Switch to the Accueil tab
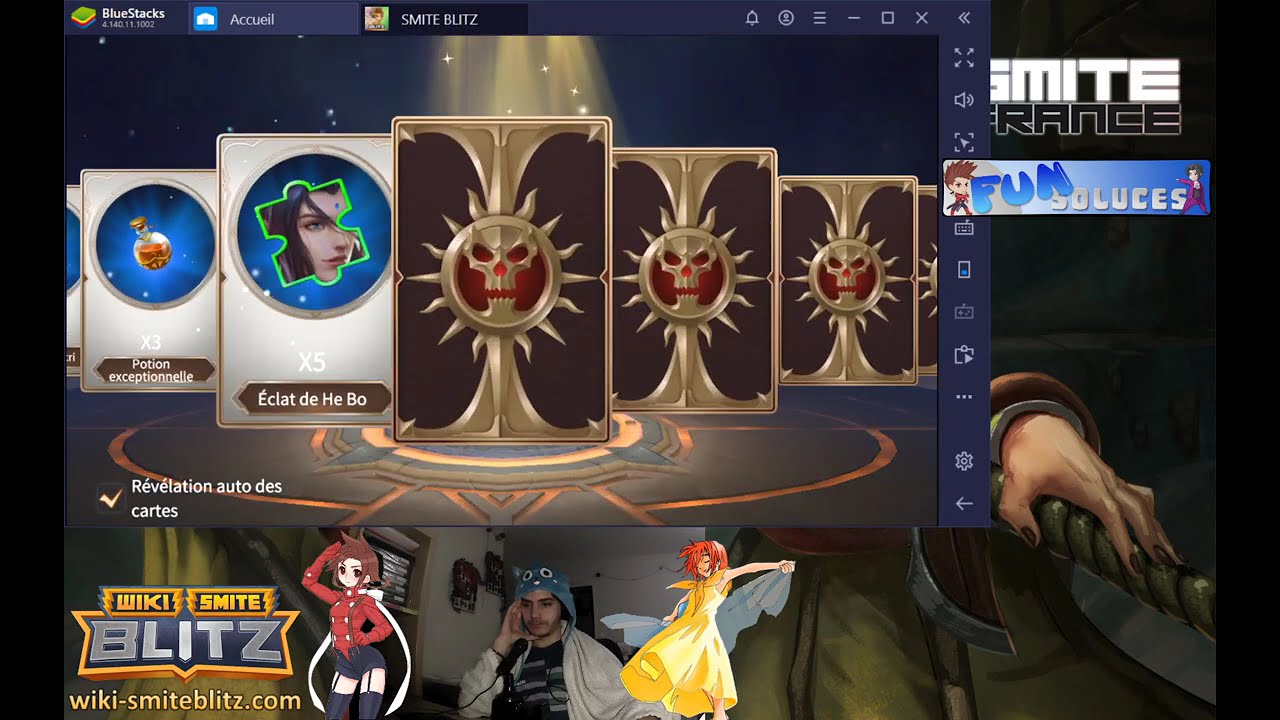Image resolution: width=1280 pixels, height=720 pixels. 273,19
